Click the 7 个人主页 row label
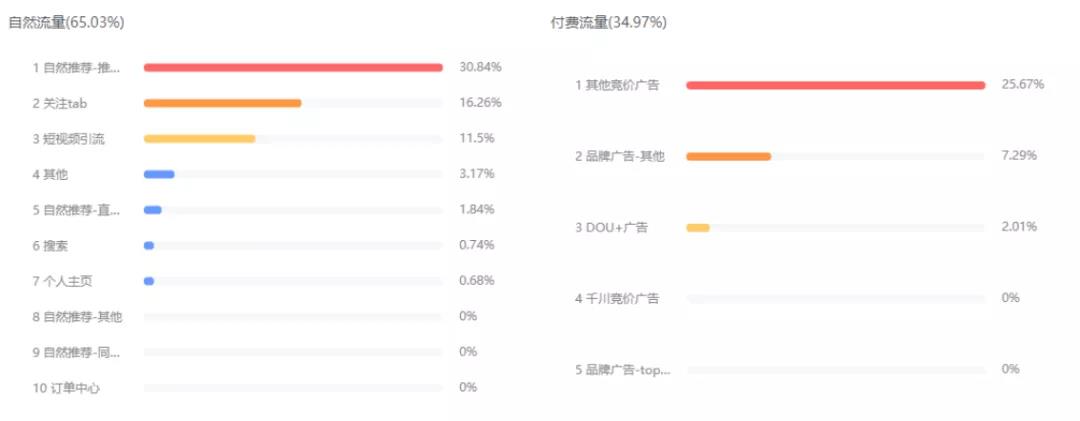 pyautogui.click(x=62, y=281)
